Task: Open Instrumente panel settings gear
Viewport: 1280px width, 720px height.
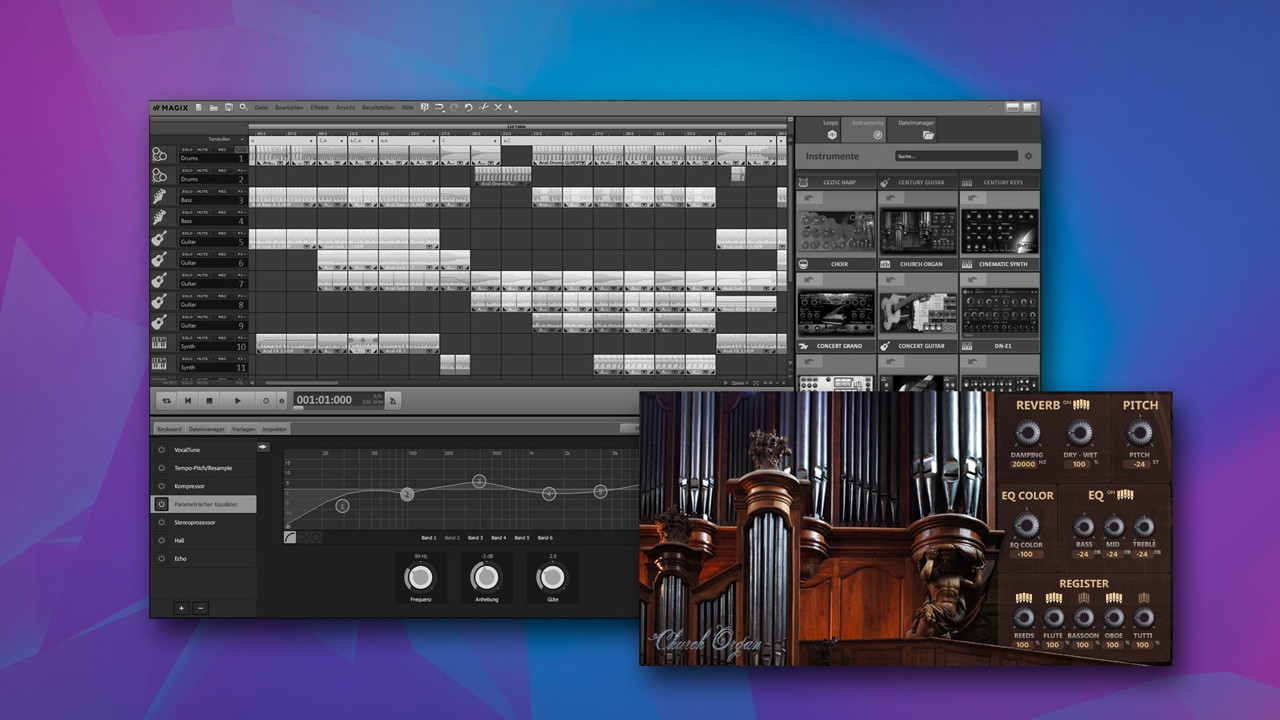Action: [1028, 156]
